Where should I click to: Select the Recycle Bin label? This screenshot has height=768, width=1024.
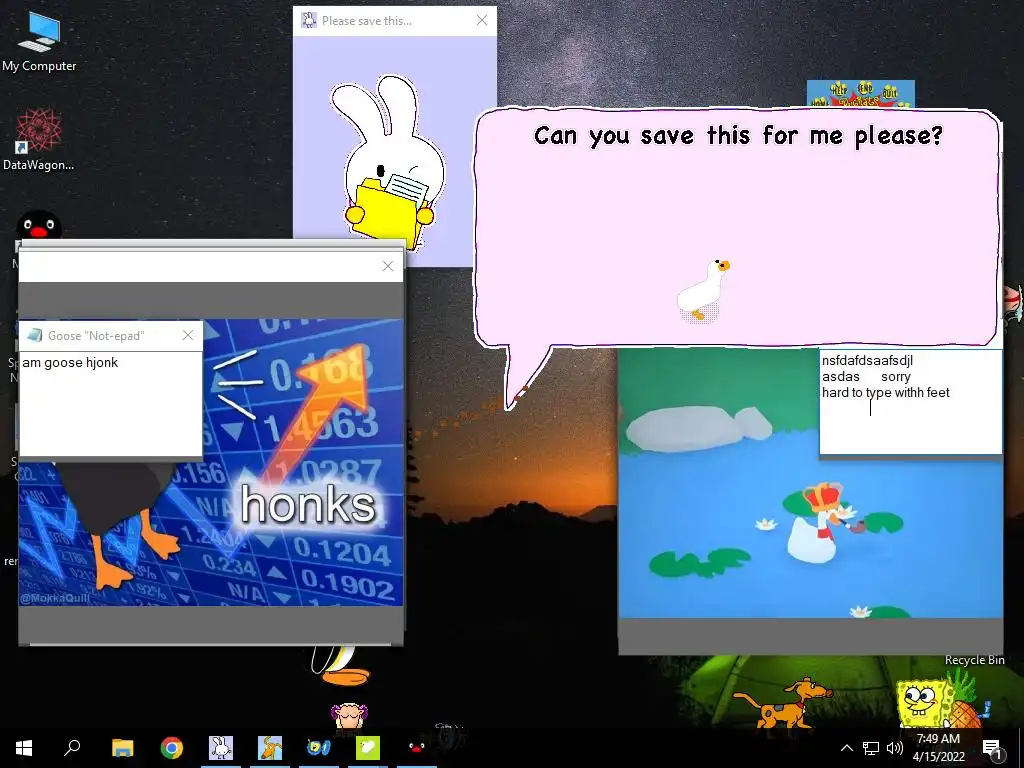point(974,660)
